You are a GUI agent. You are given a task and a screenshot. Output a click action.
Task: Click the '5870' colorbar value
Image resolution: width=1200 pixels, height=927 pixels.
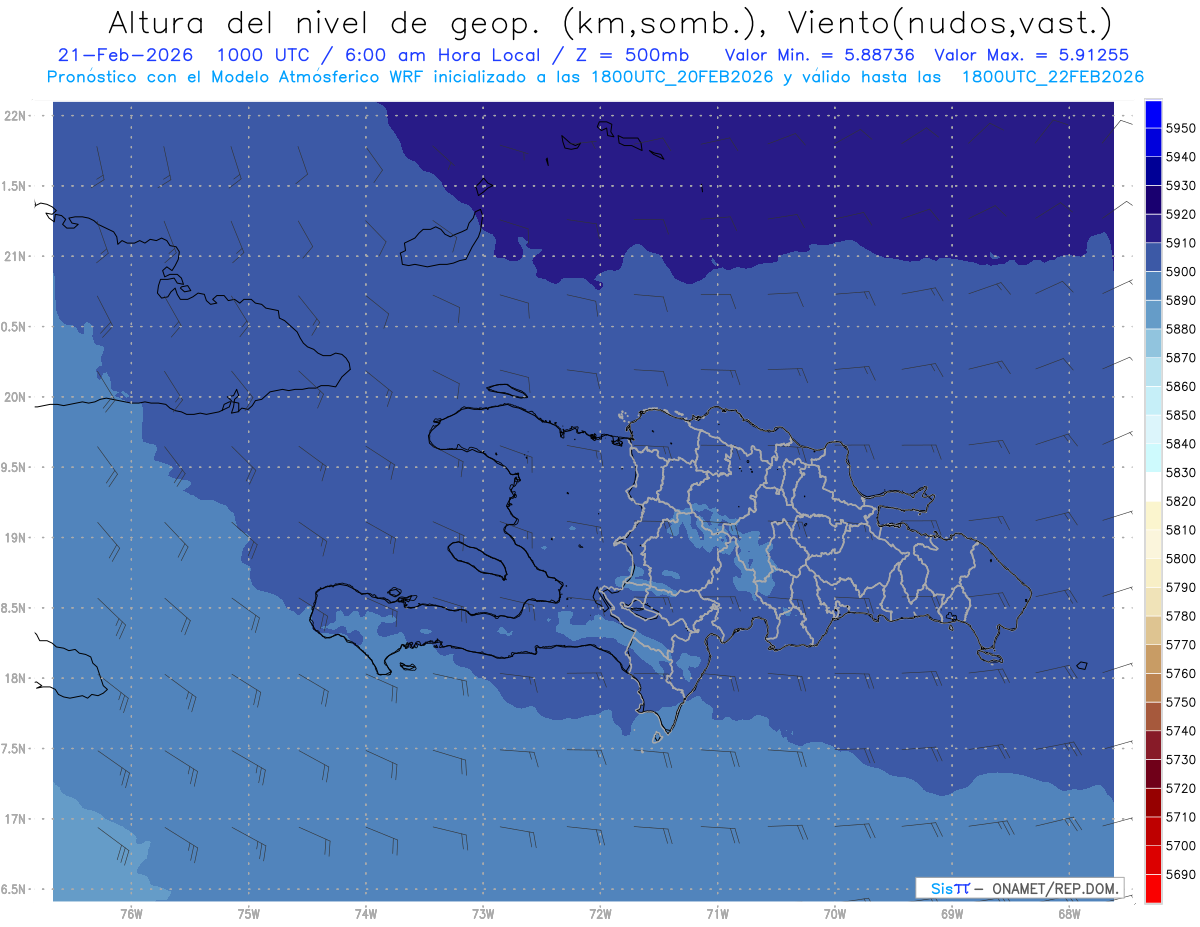pos(1180,357)
